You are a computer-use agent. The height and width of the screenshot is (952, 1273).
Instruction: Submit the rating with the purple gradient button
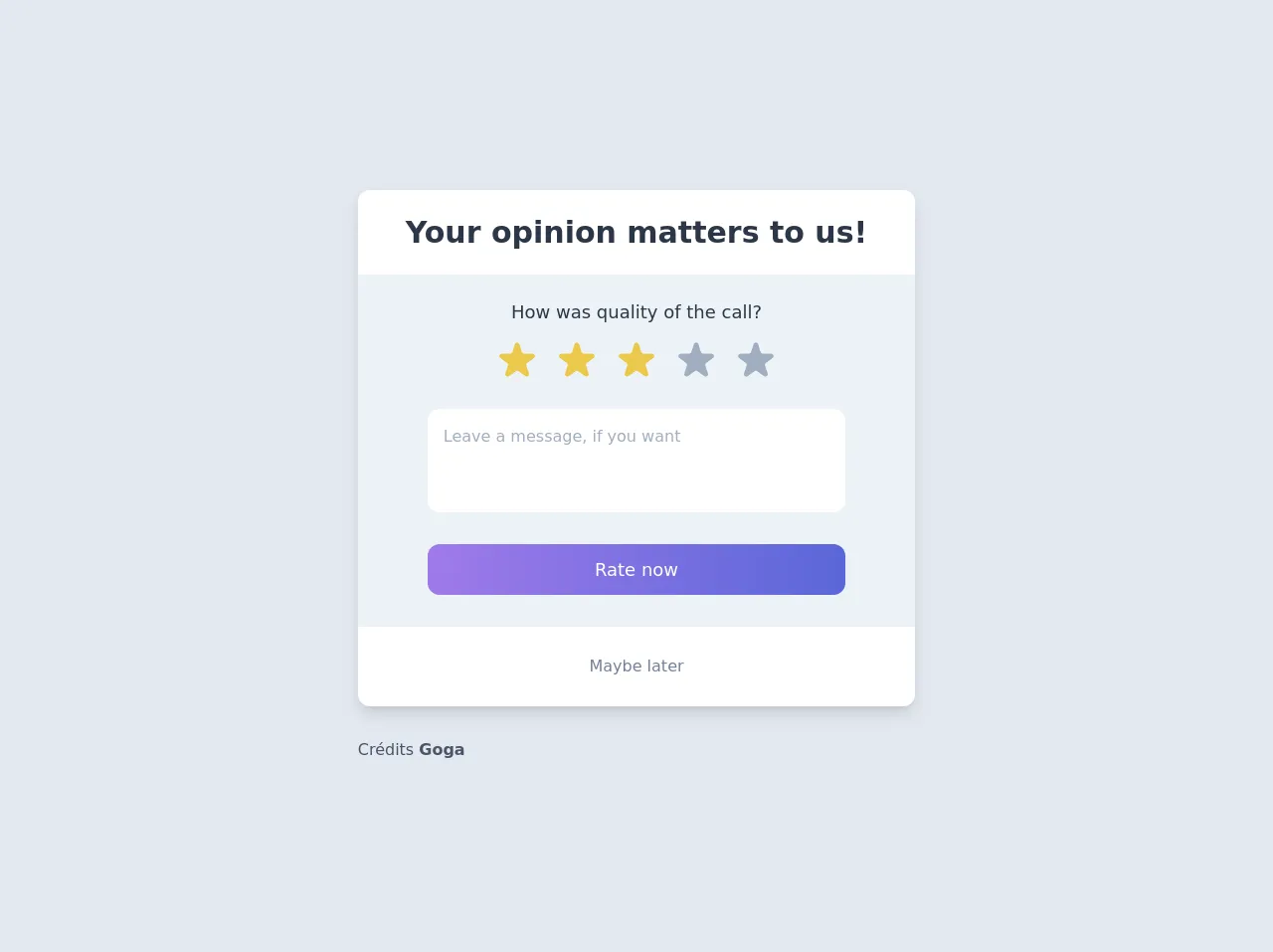click(636, 570)
